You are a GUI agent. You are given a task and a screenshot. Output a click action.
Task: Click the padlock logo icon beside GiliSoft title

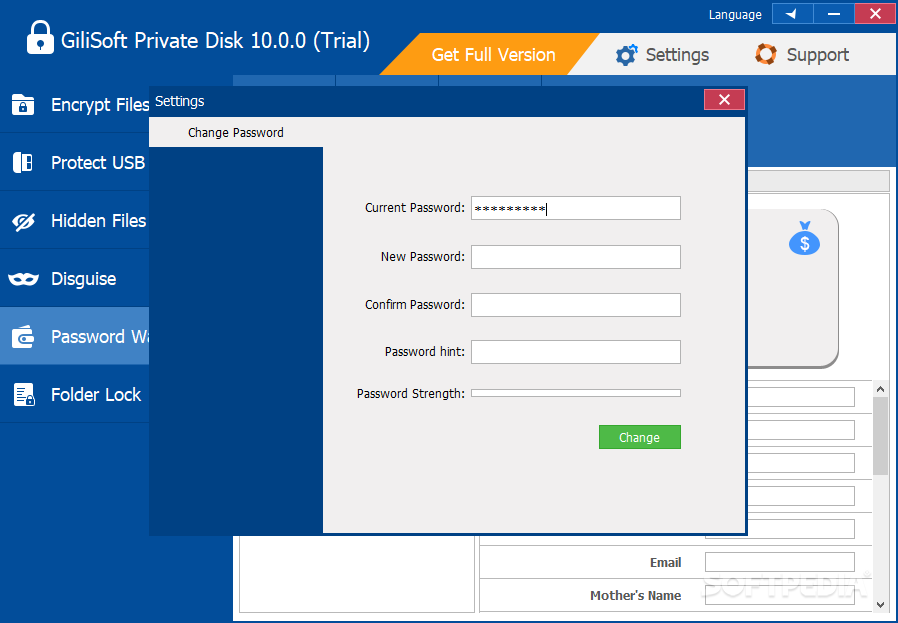[x=40, y=38]
